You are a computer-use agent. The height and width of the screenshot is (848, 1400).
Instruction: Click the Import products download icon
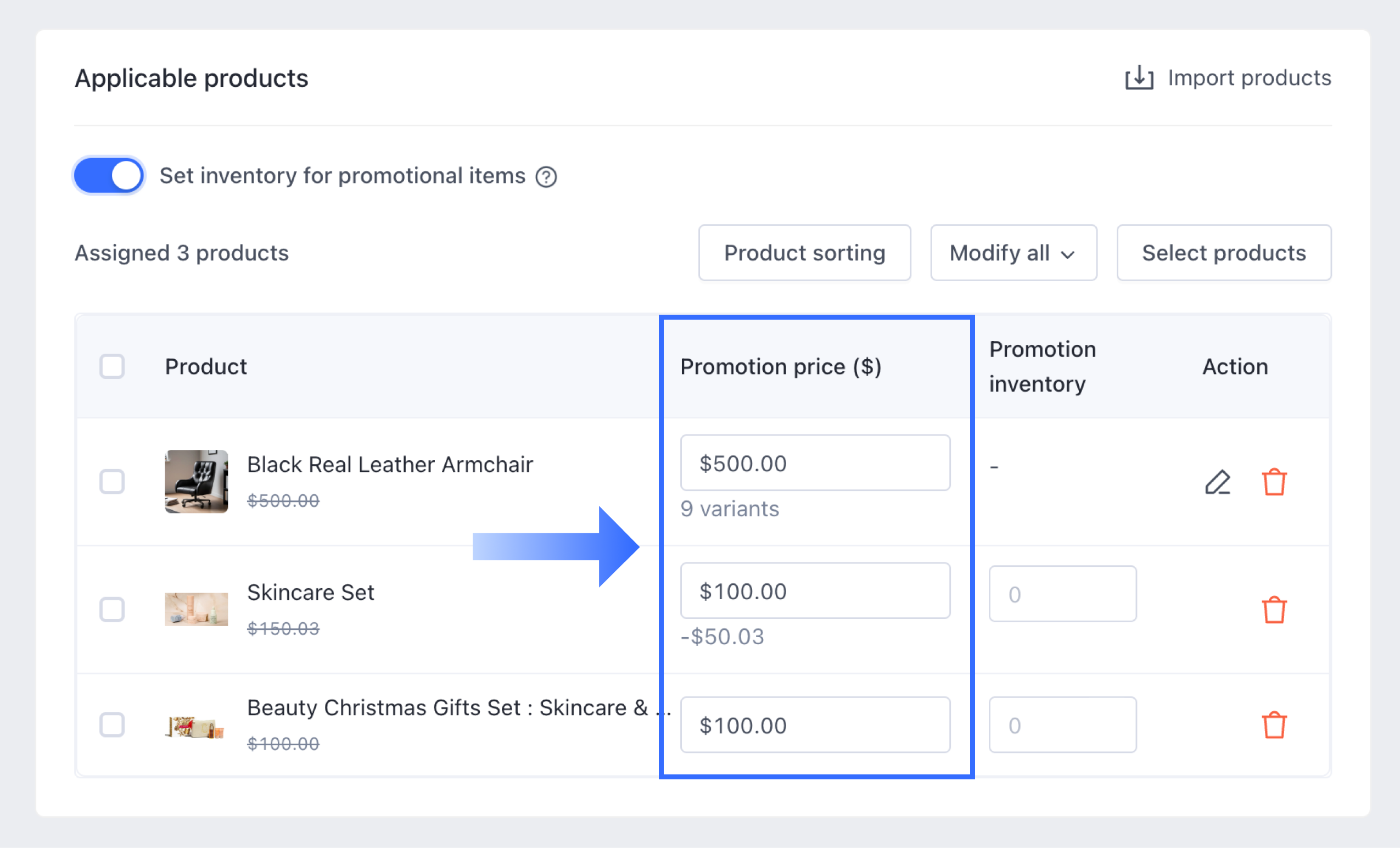pos(1139,78)
